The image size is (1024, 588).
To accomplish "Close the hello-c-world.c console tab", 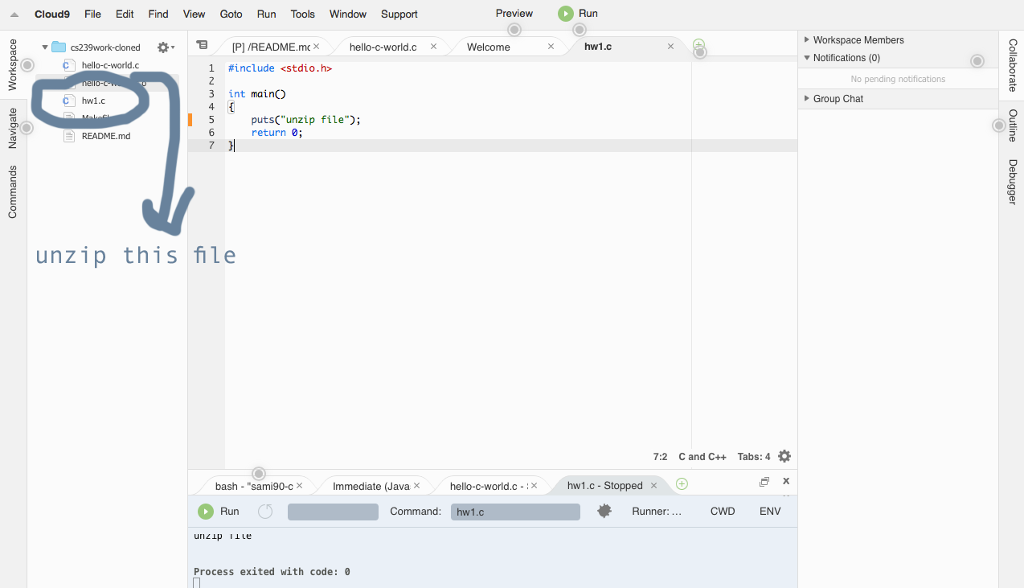I will (x=534, y=485).
